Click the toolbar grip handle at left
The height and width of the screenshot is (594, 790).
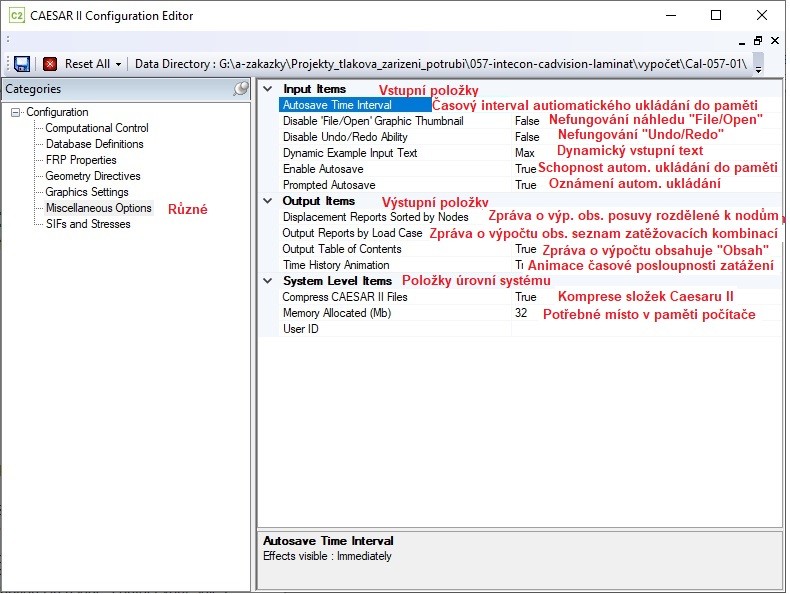tap(8, 64)
